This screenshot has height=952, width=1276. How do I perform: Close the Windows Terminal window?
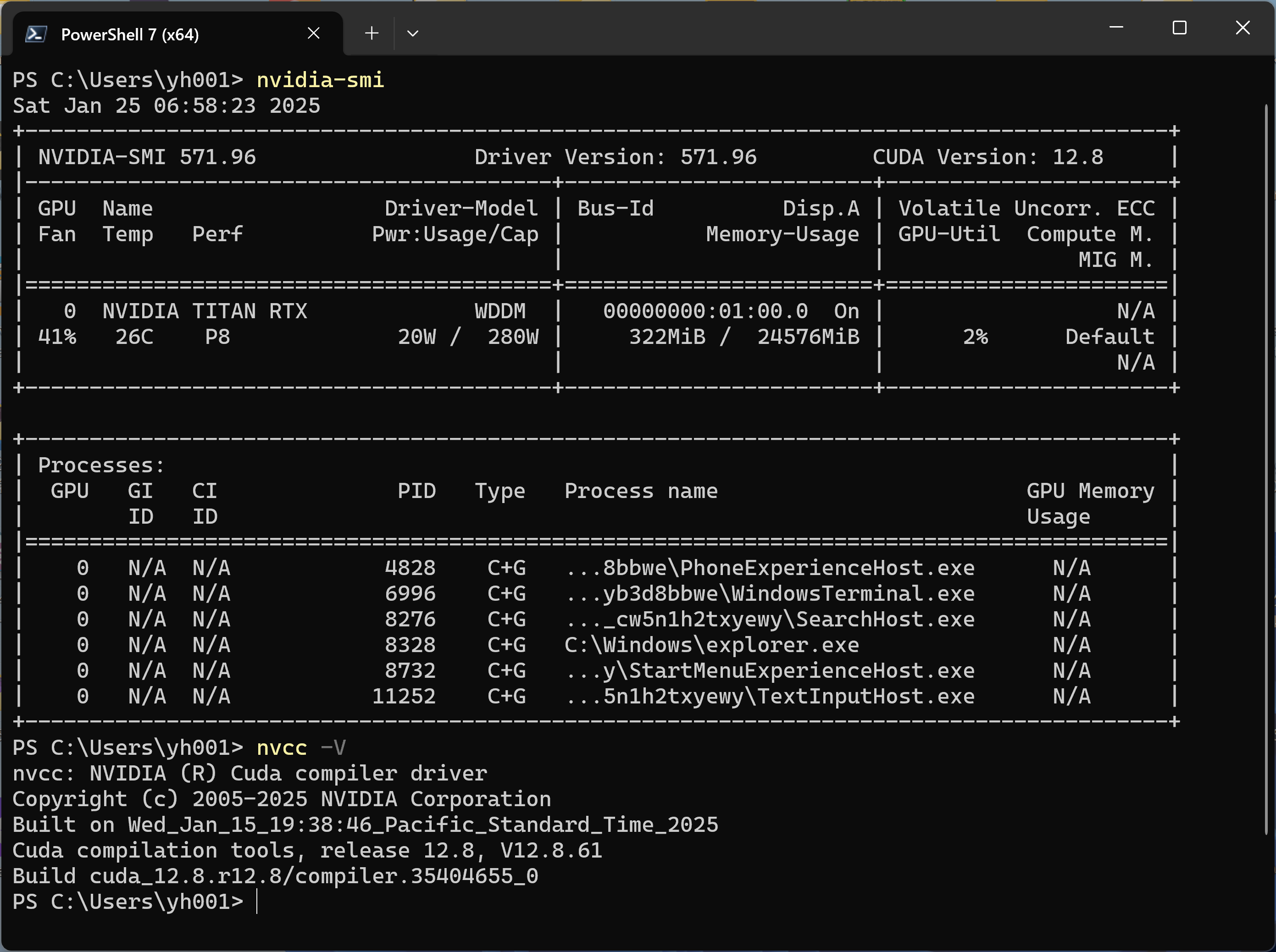click(x=1243, y=28)
